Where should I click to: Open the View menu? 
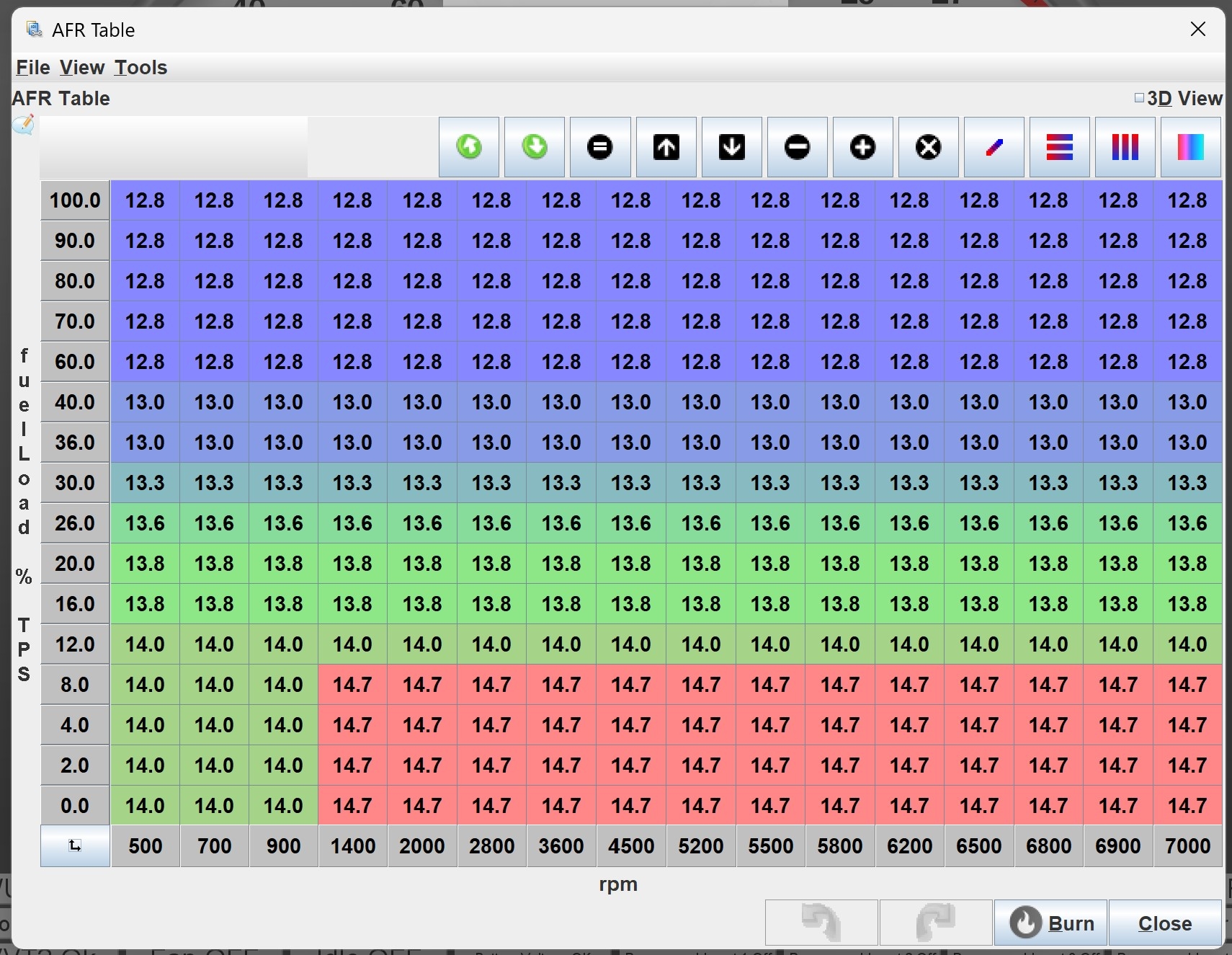82,68
